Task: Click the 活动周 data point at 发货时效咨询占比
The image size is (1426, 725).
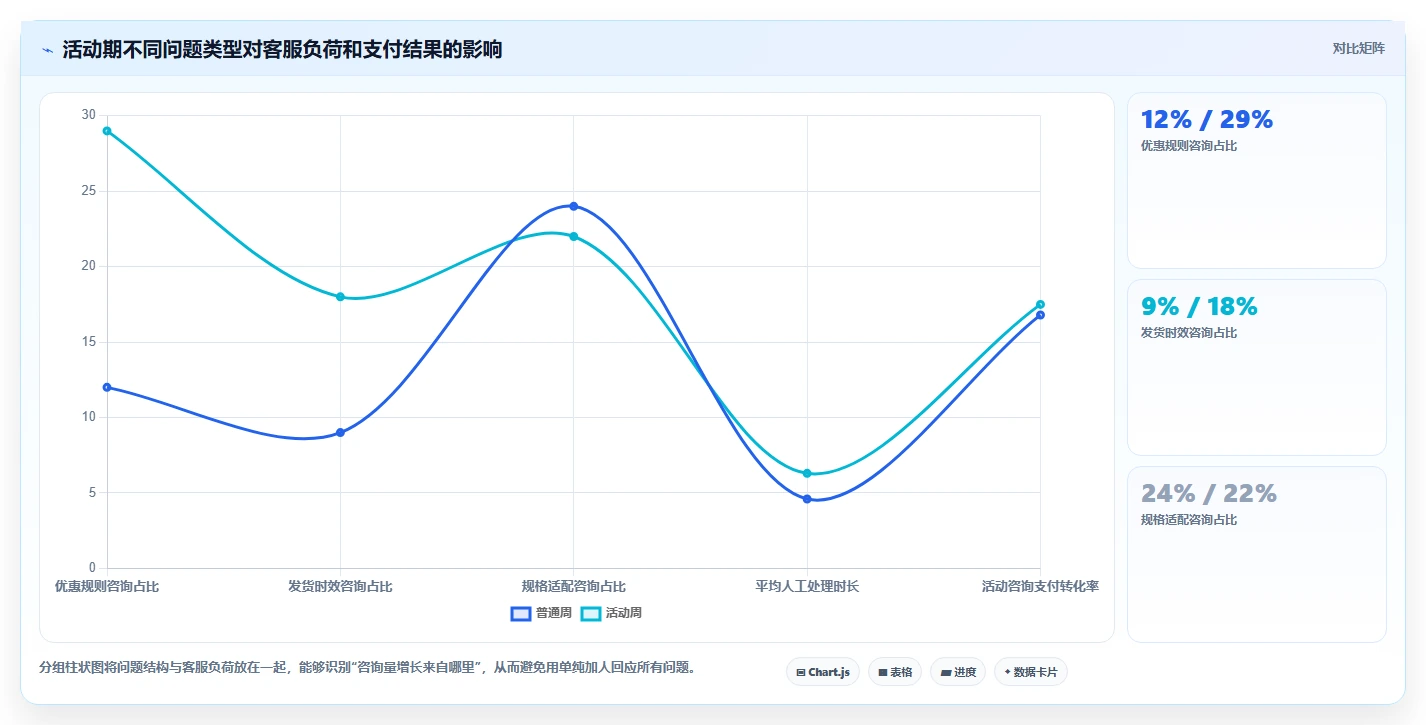Action: coord(340,297)
